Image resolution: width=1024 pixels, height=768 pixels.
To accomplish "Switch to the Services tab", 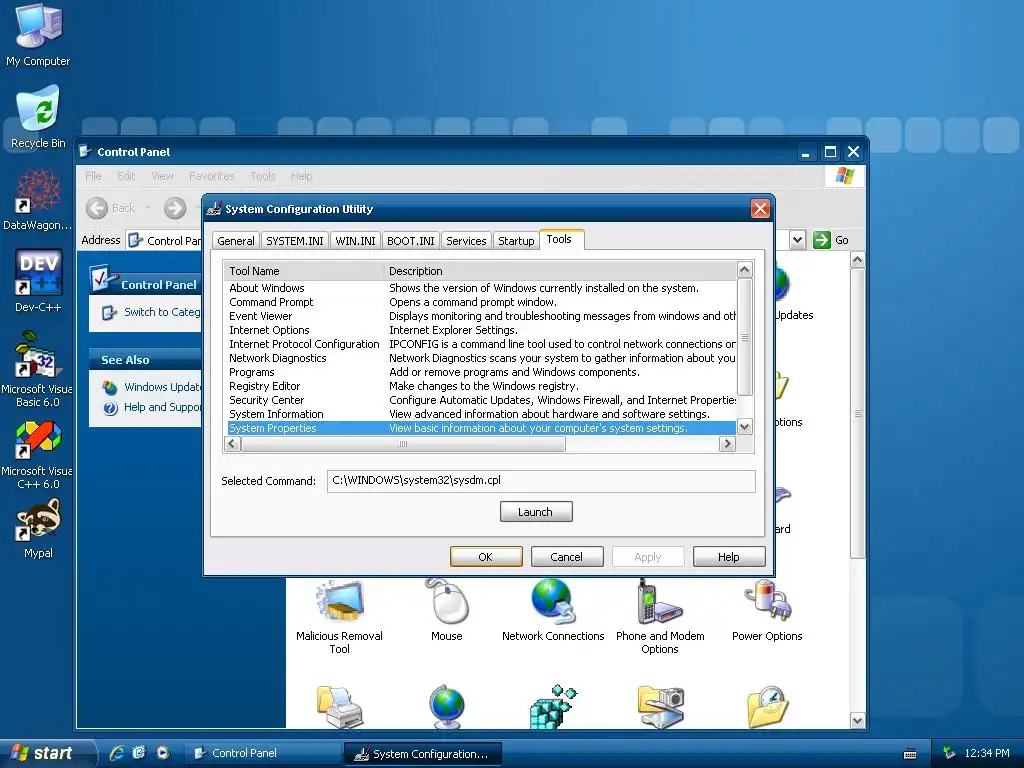I will tap(466, 241).
